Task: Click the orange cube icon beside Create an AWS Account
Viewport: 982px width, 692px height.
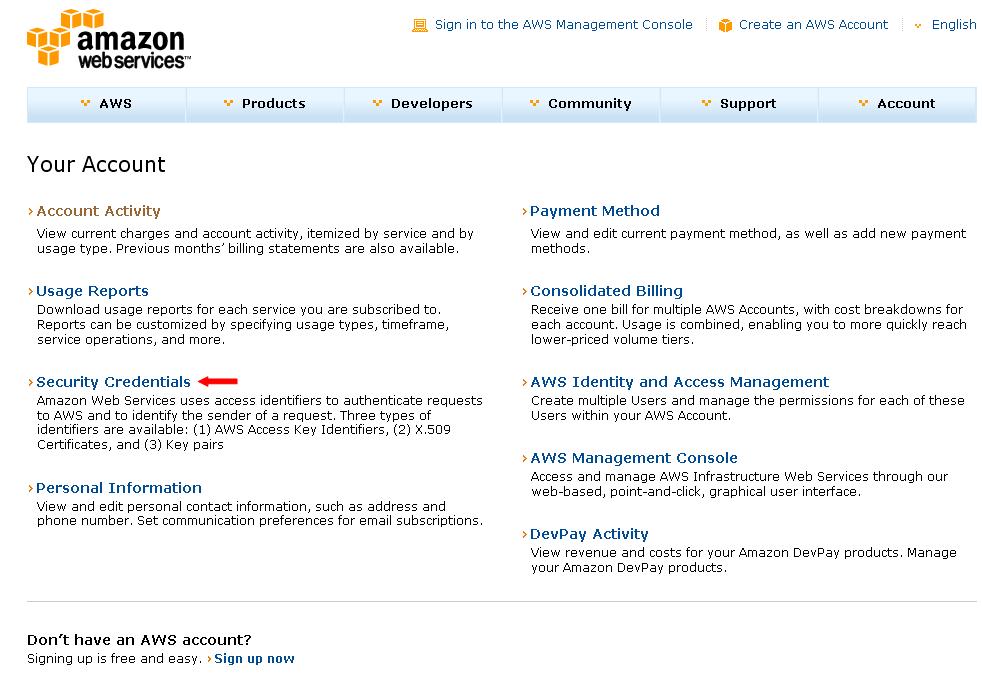Action: (725, 25)
